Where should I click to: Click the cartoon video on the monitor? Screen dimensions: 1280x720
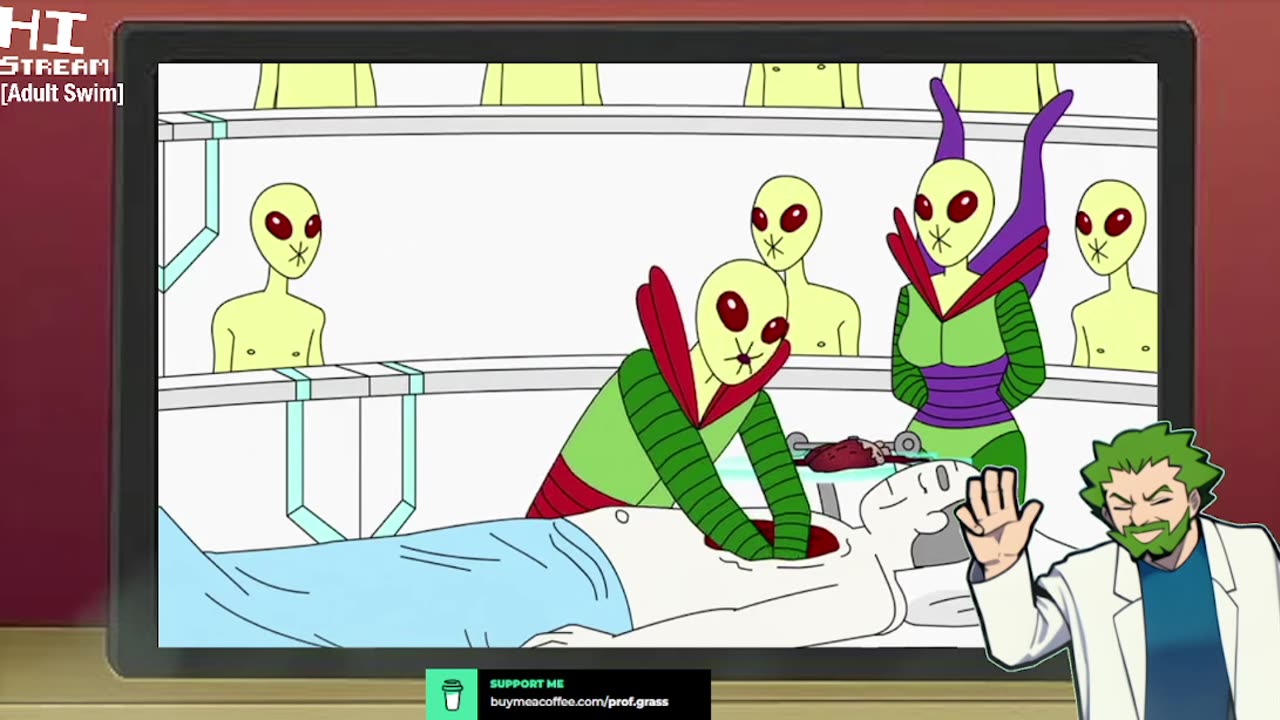tap(657, 355)
